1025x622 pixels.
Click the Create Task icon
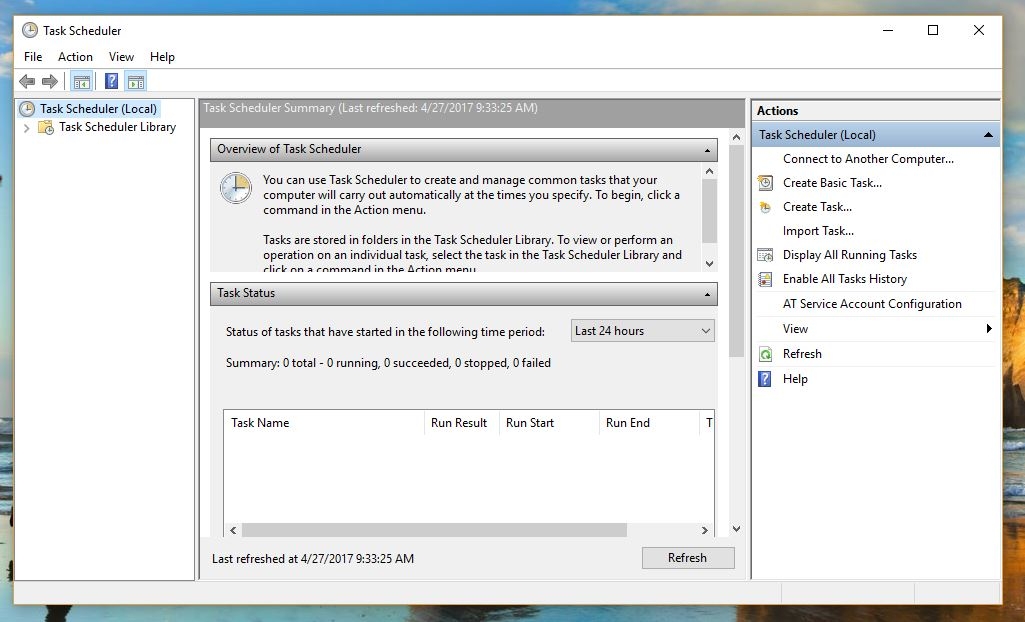pyautogui.click(x=765, y=207)
